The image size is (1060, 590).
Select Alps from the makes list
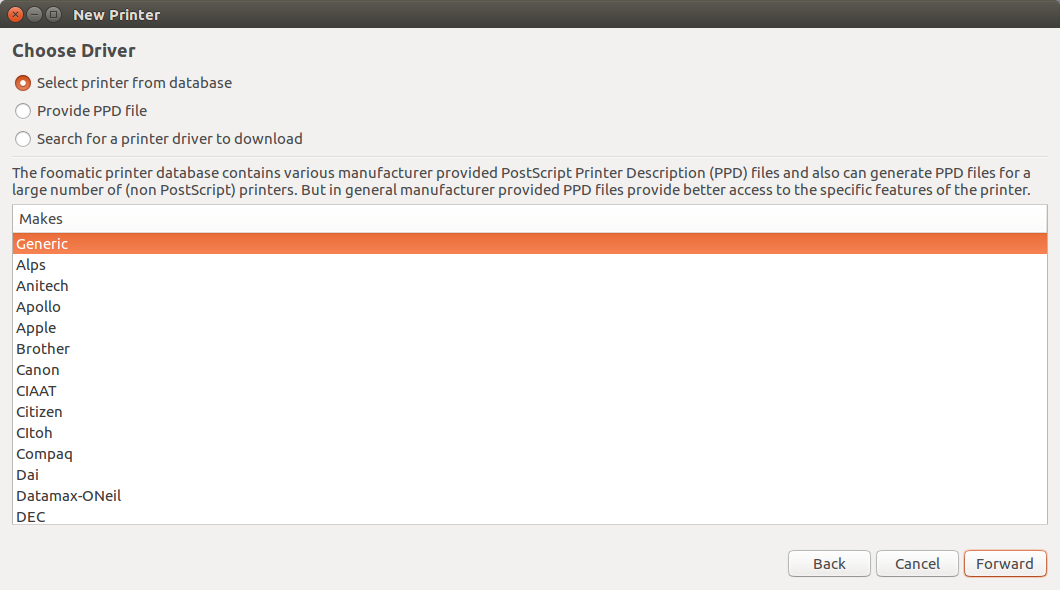click(x=529, y=265)
